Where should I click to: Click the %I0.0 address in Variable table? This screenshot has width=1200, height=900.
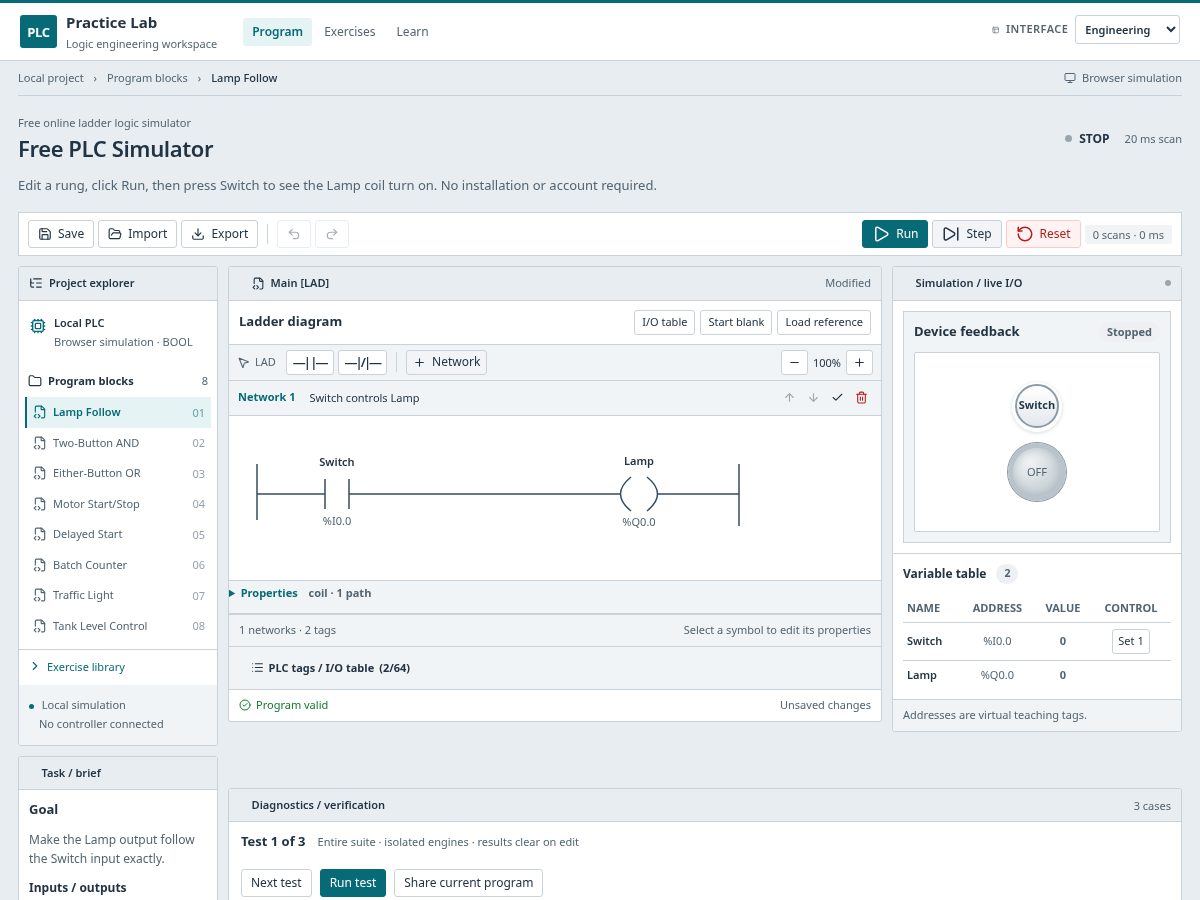point(997,641)
